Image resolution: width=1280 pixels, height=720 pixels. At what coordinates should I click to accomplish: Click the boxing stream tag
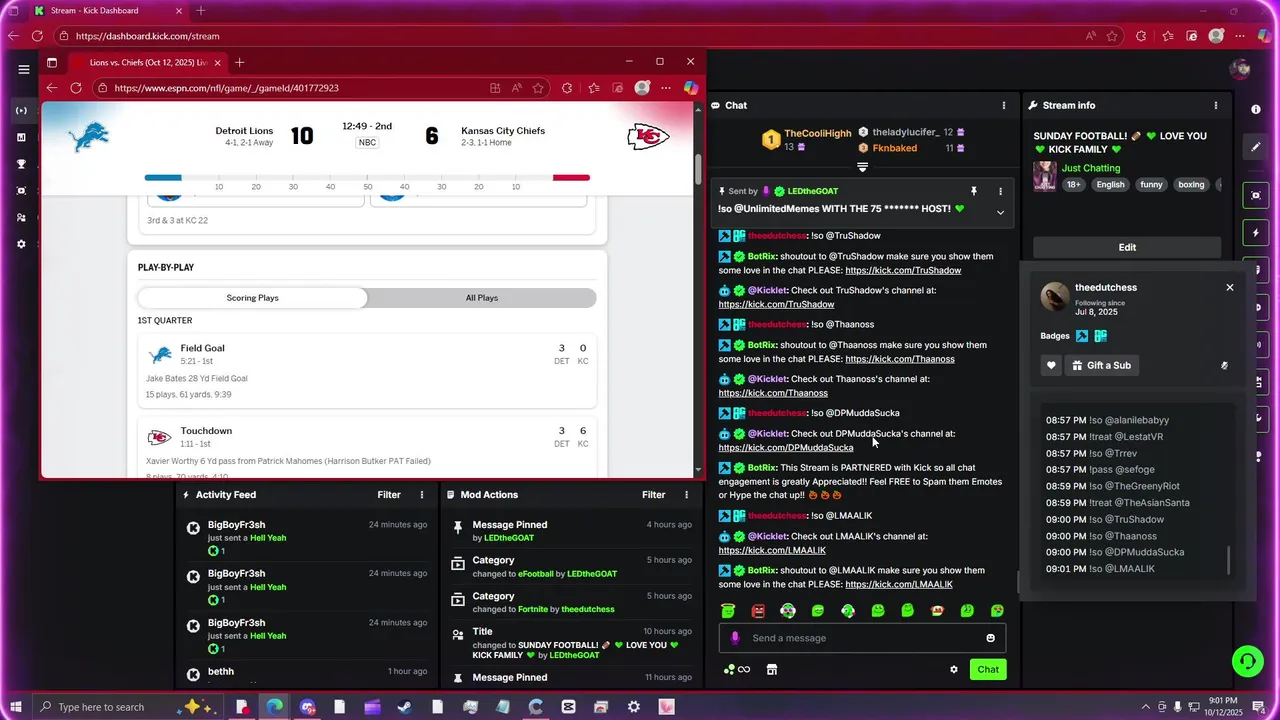click(1191, 185)
